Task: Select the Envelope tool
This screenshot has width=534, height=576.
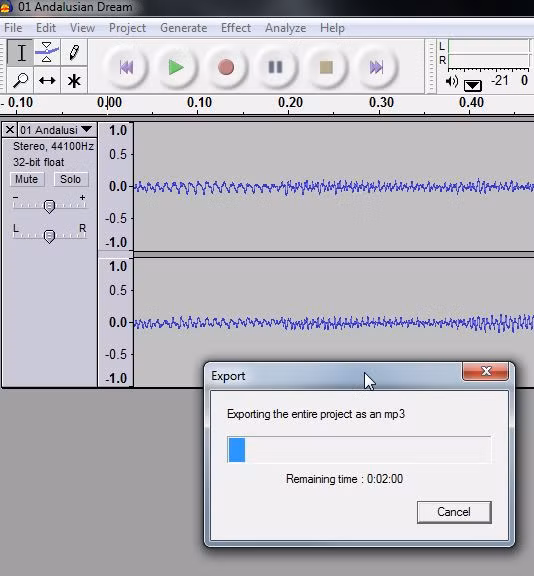Action: click(47, 53)
